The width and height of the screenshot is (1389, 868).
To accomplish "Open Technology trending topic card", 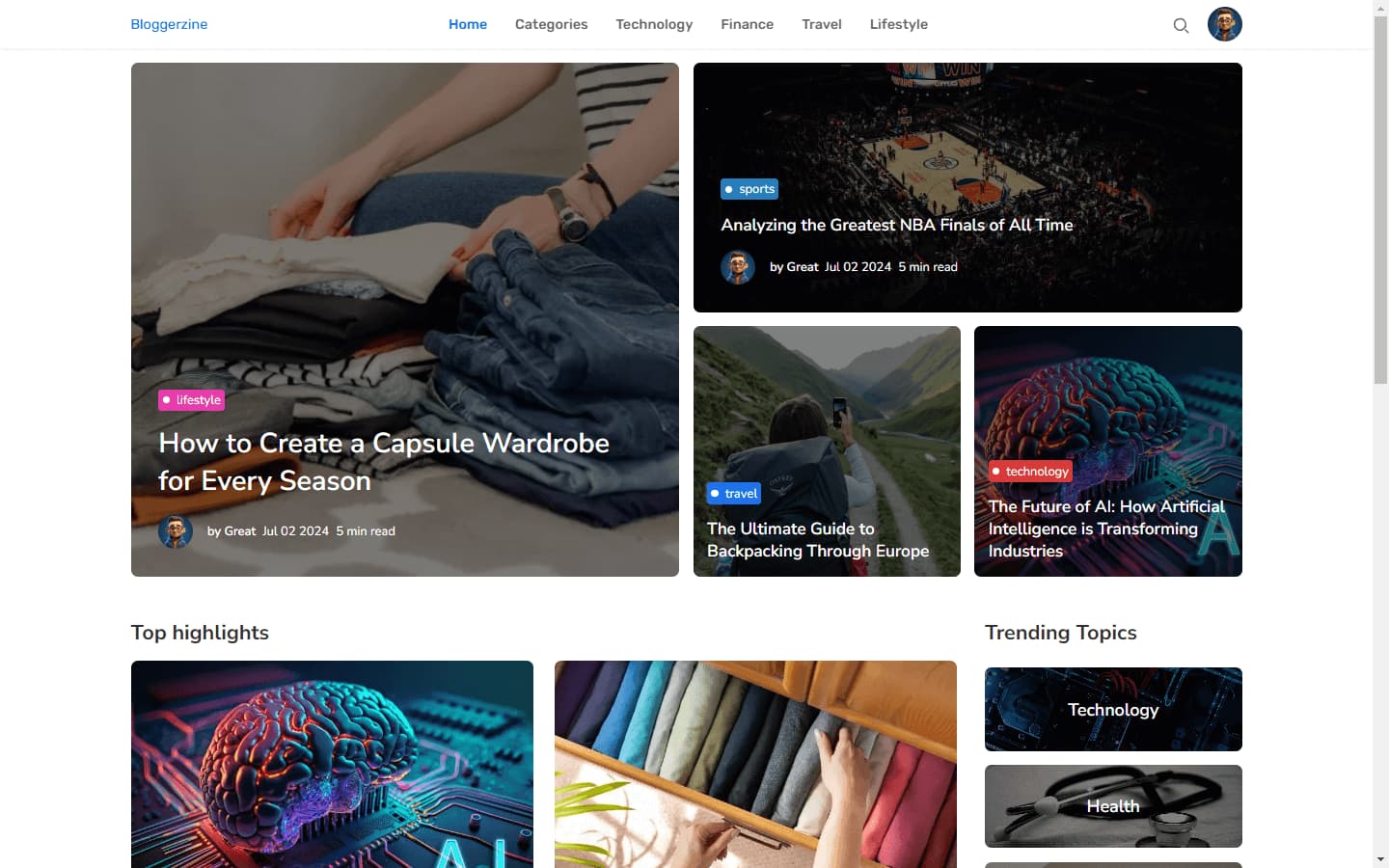I will (1113, 709).
